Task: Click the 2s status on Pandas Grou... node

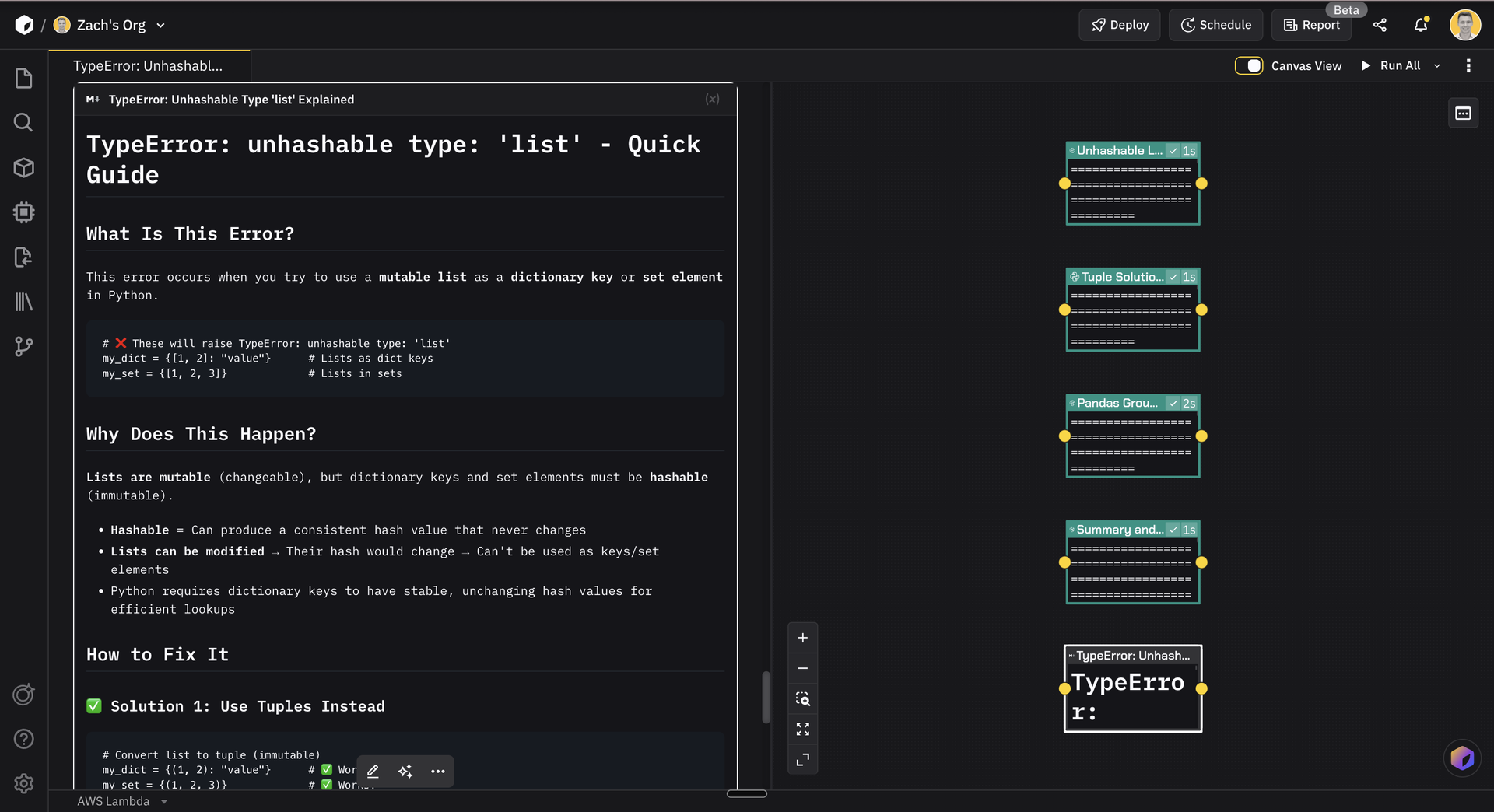Action: 1189,403
